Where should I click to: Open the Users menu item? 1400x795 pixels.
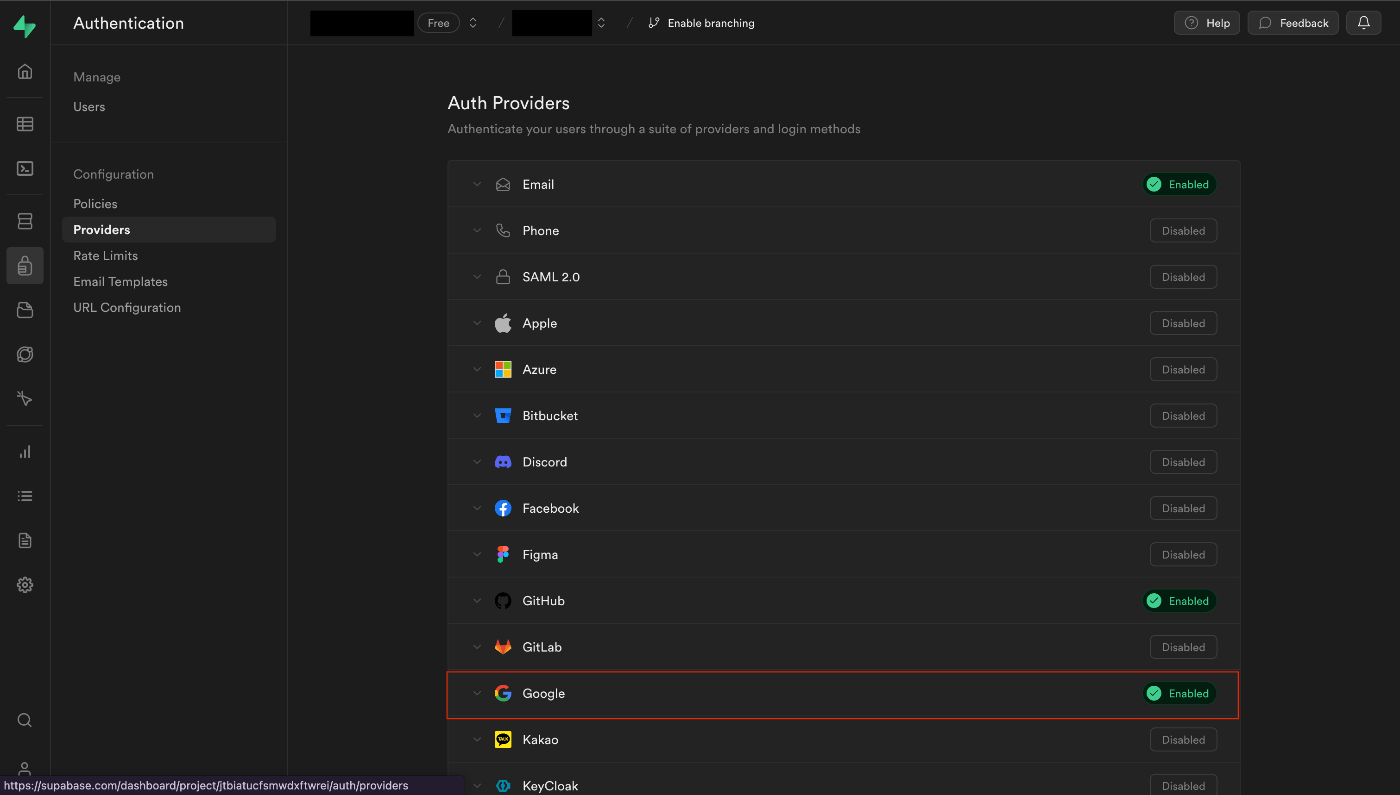(89, 107)
